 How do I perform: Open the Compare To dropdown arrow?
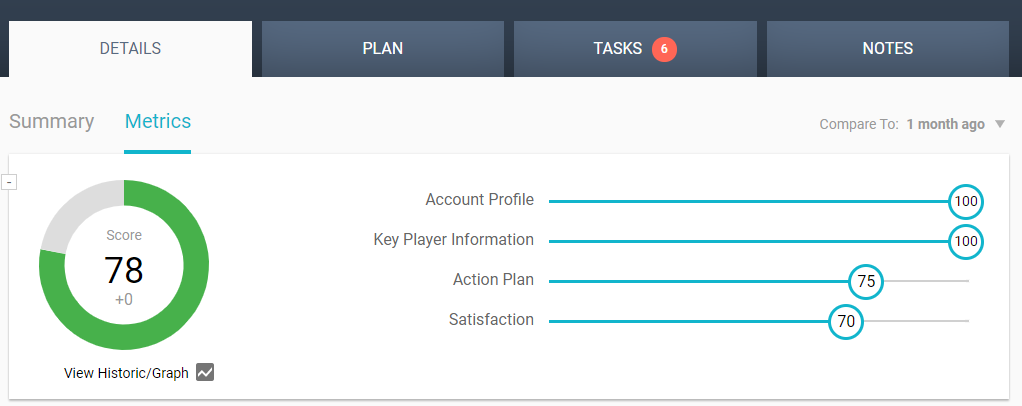(999, 125)
